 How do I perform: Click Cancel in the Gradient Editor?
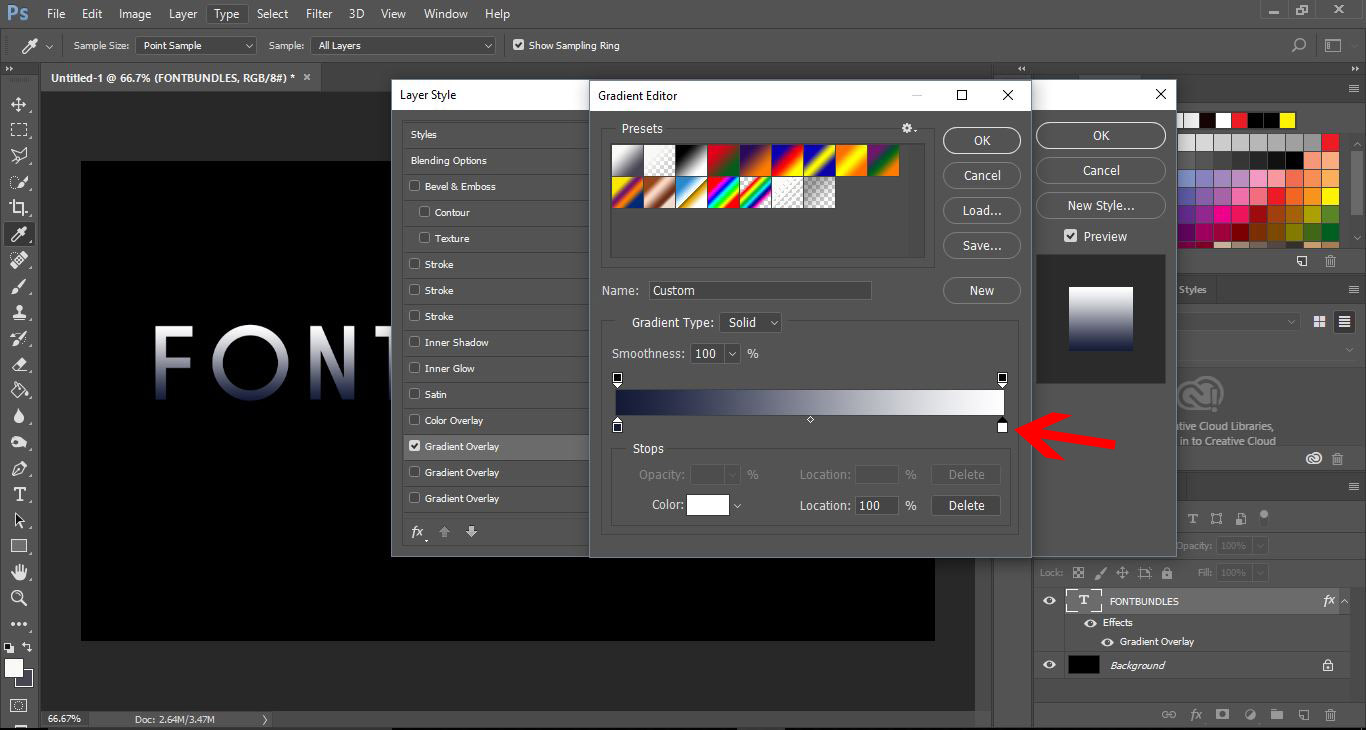pos(982,176)
